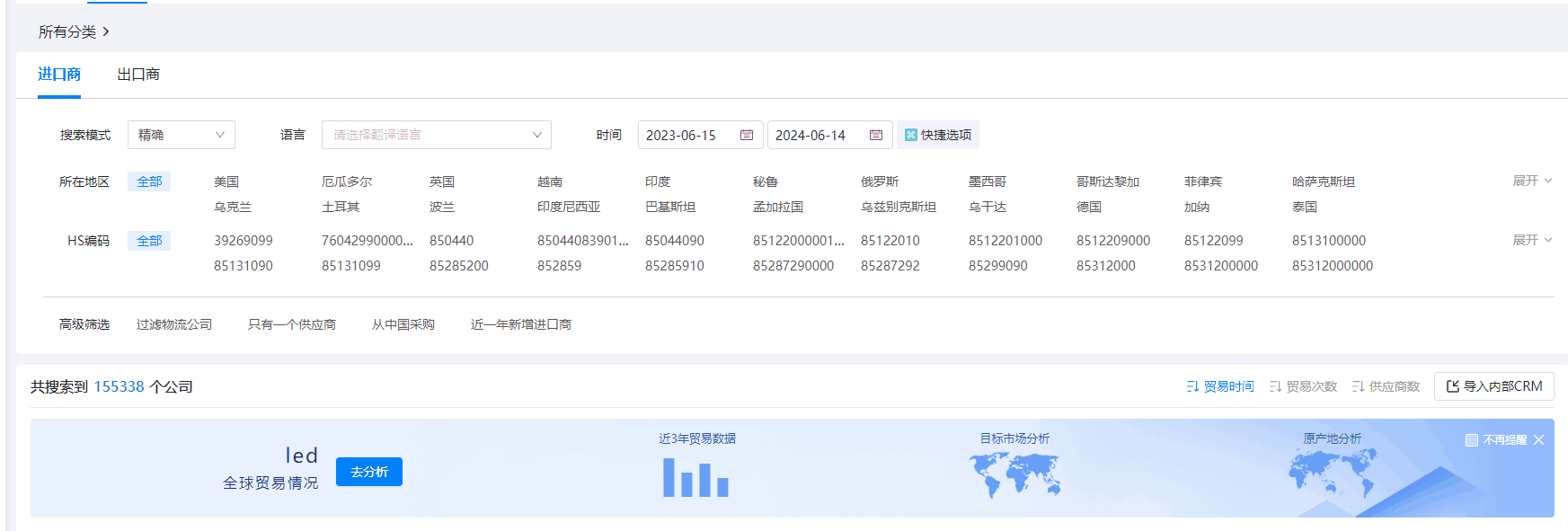Image resolution: width=1568 pixels, height=531 pixels.
Task: Sort results by 贸易次数
Action: (1302, 386)
